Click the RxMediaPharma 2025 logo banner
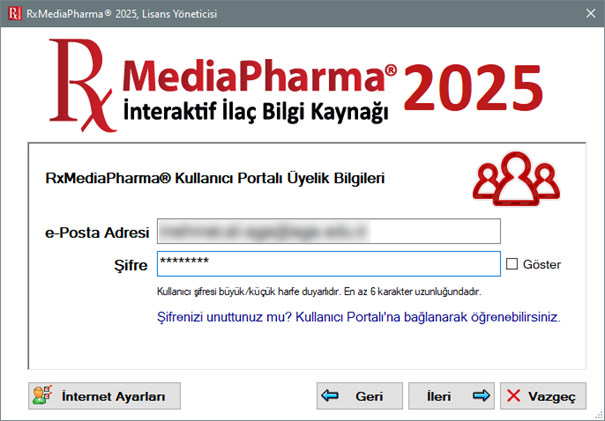Screen dimensions: 605x421 click(x=296, y=85)
